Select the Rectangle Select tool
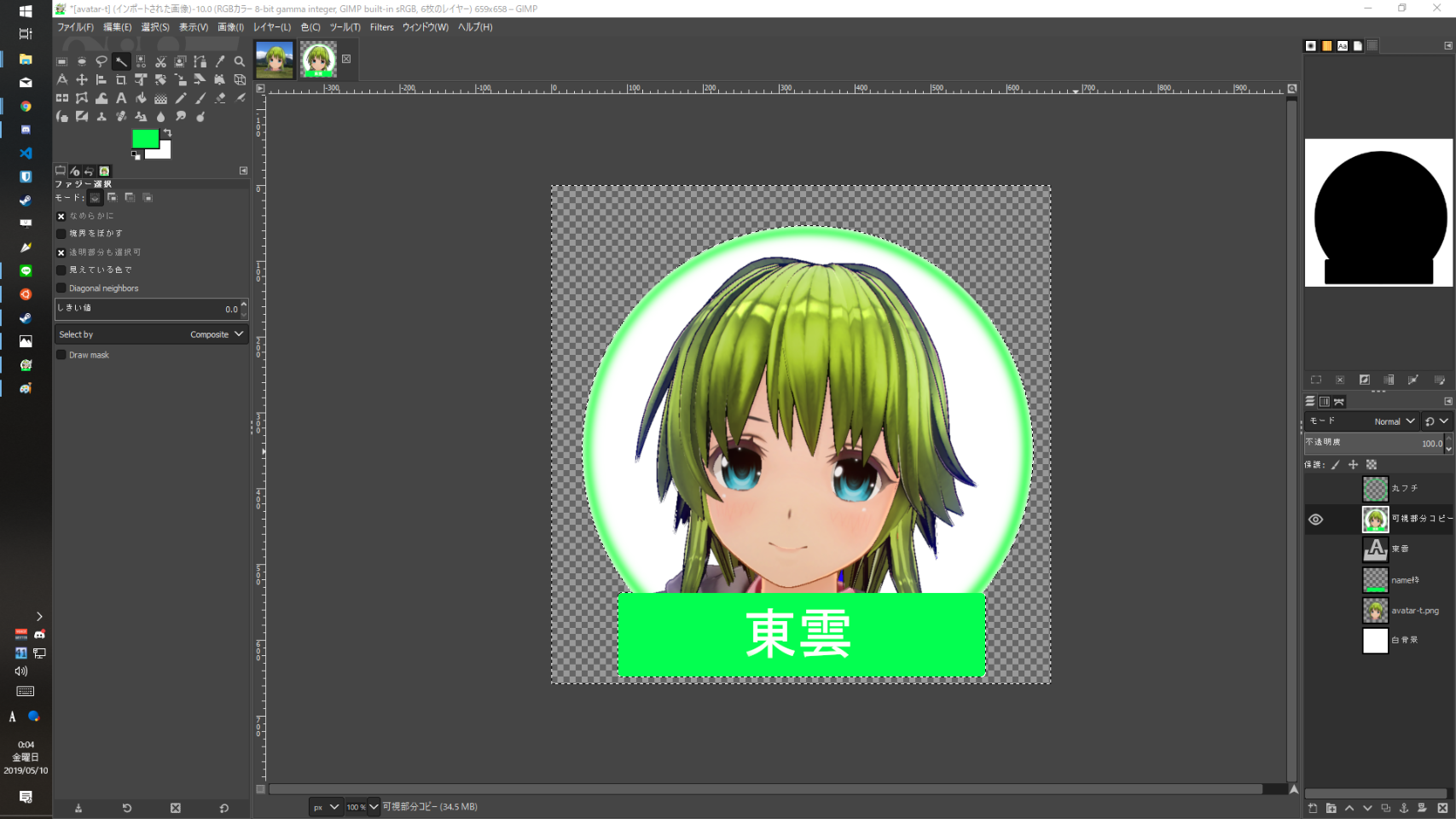Image resolution: width=1456 pixels, height=819 pixels. [x=62, y=61]
